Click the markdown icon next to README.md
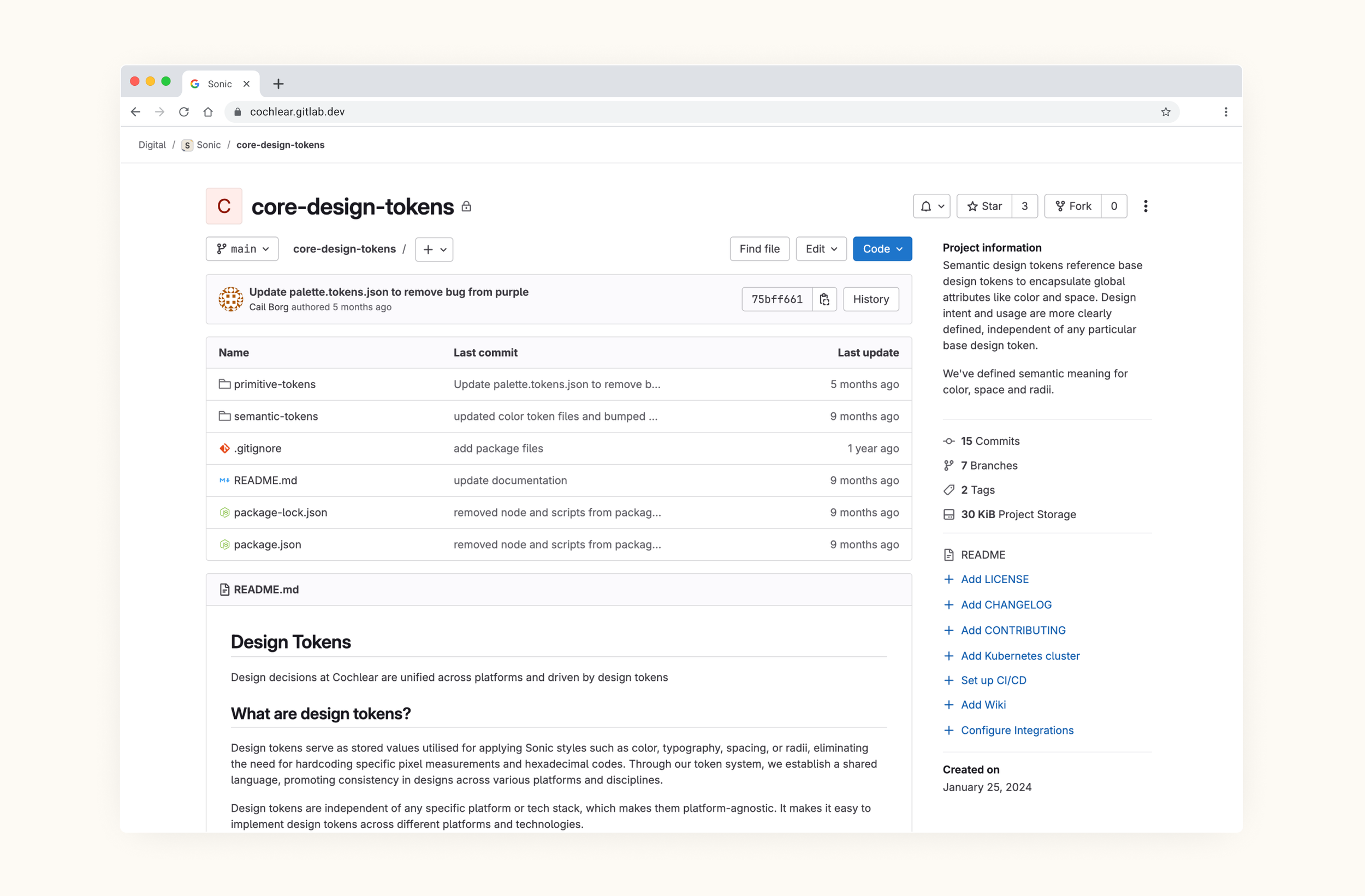The image size is (1365, 896). 224,480
